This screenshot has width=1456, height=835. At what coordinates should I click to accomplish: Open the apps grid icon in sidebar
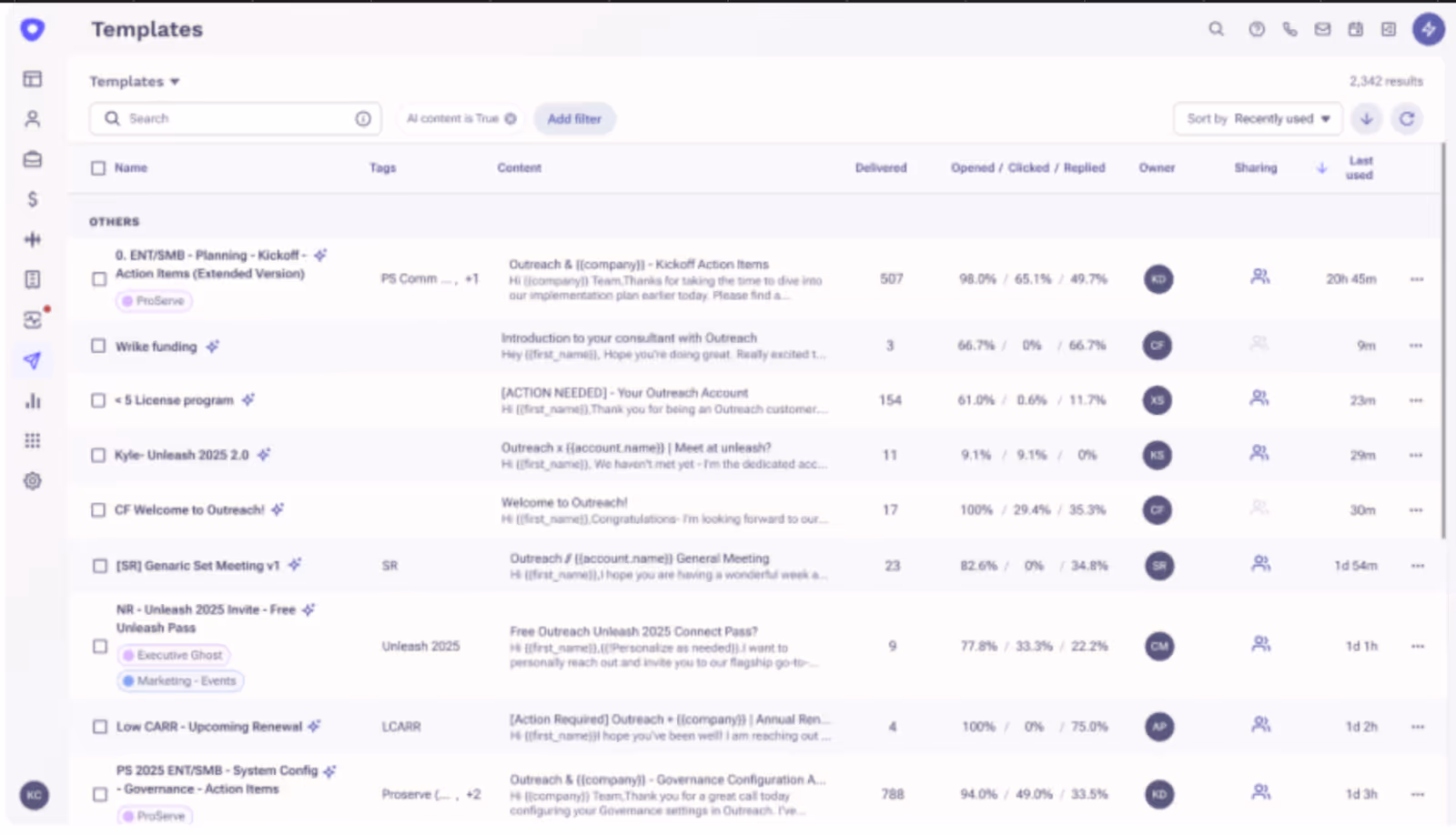tap(33, 440)
